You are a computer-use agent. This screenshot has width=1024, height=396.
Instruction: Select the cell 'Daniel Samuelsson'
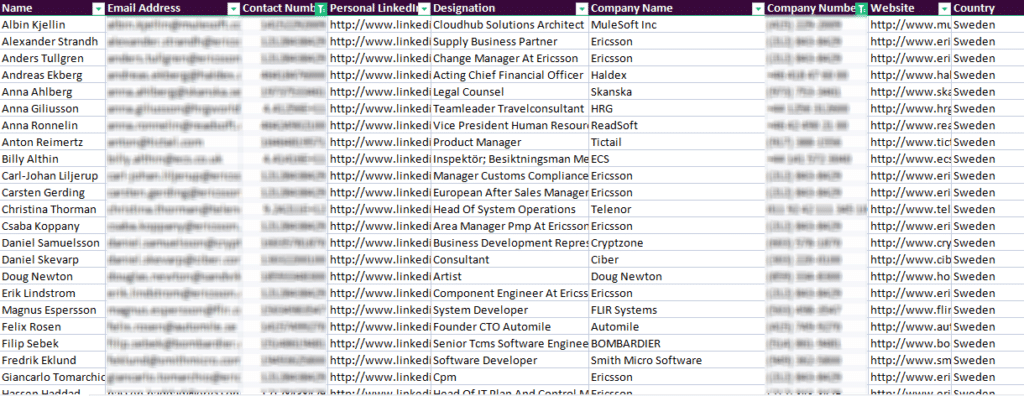(x=52, y=243)
